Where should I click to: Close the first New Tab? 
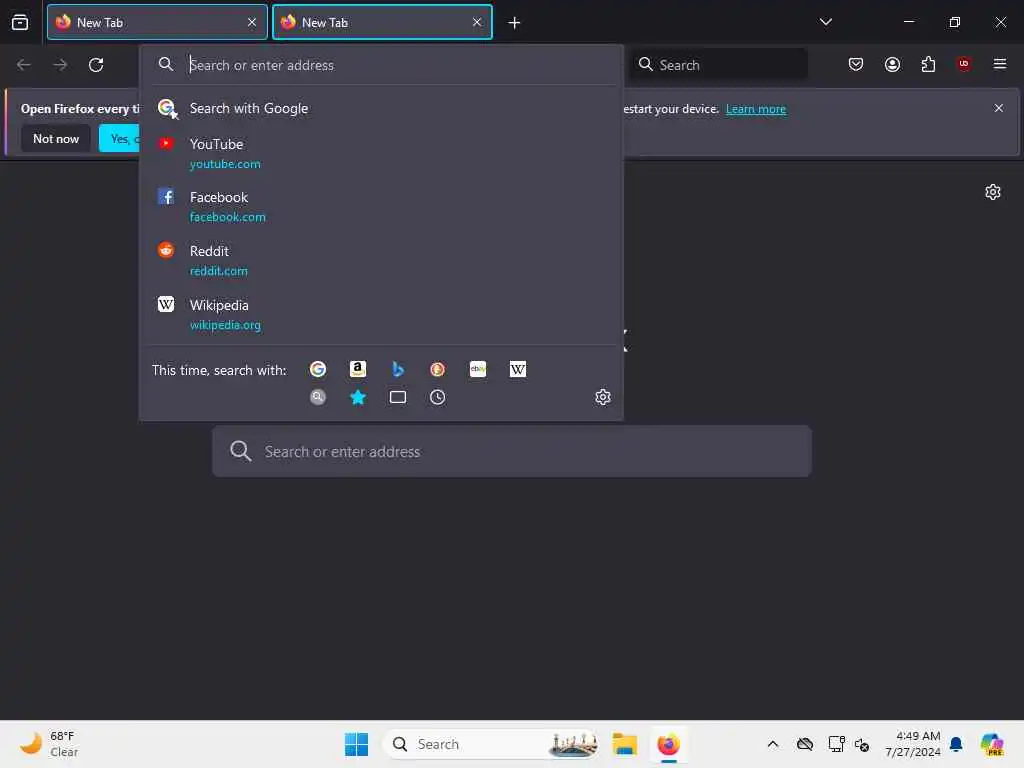tap(252, 22)
